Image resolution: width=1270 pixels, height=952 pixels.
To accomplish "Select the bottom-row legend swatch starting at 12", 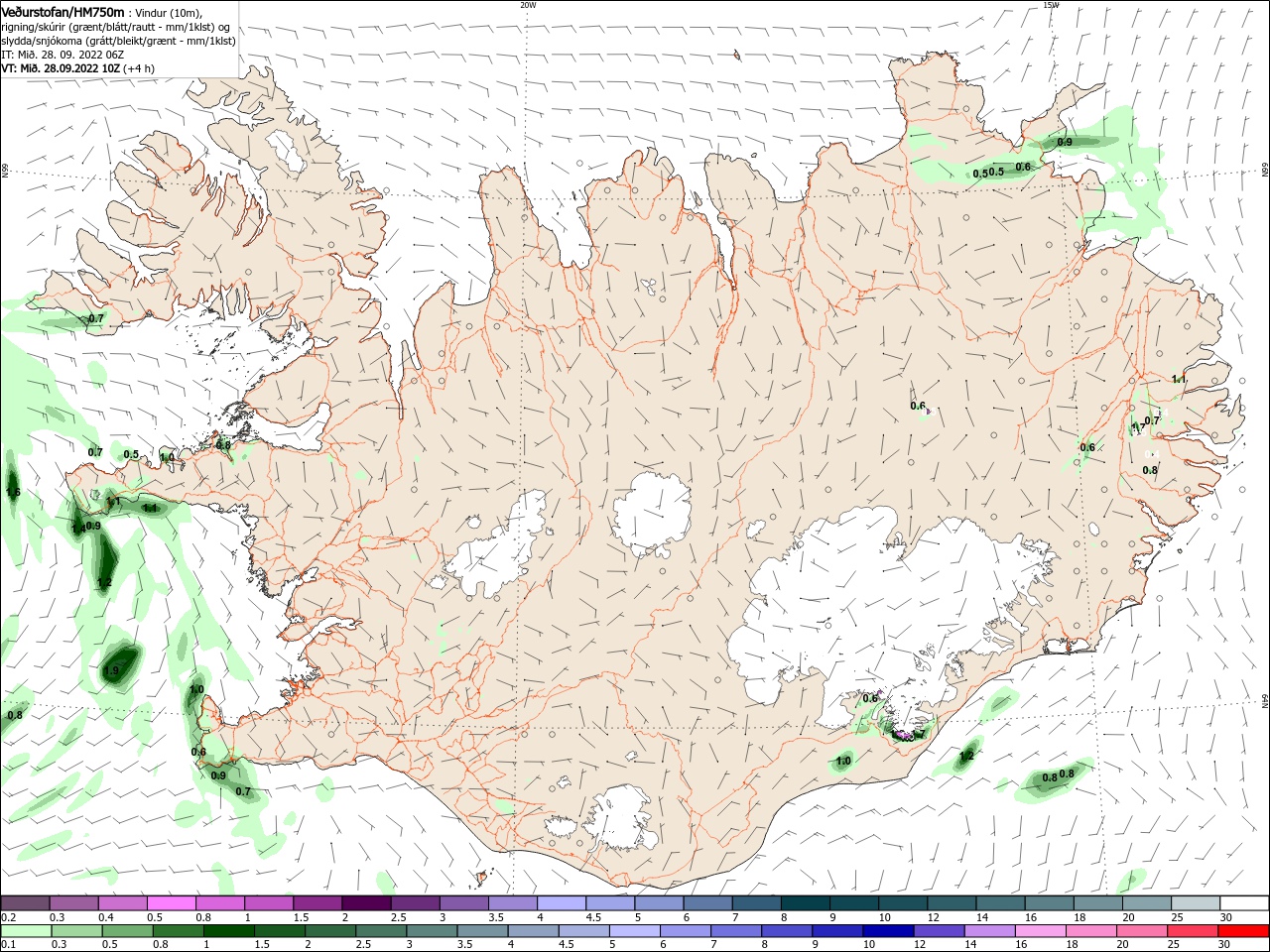I will (x=940, y=931).
